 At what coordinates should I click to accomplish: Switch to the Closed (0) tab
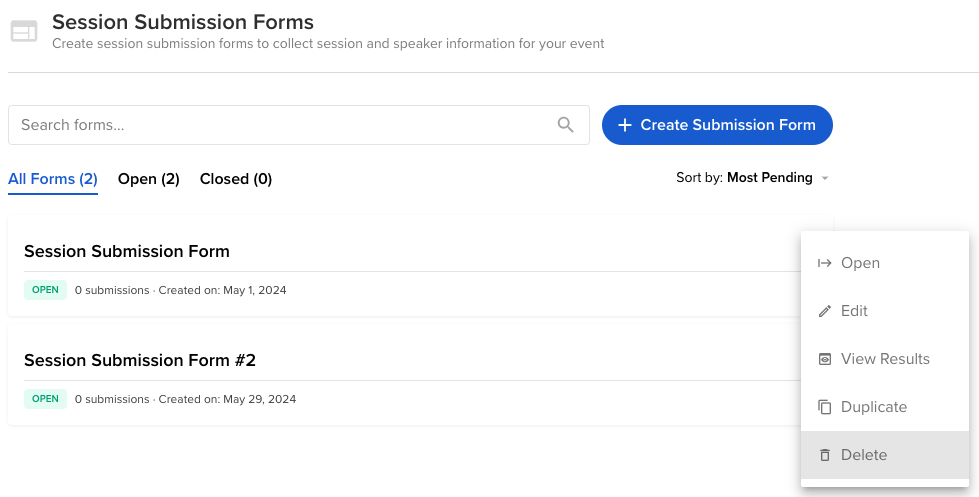tap(235, 179)
